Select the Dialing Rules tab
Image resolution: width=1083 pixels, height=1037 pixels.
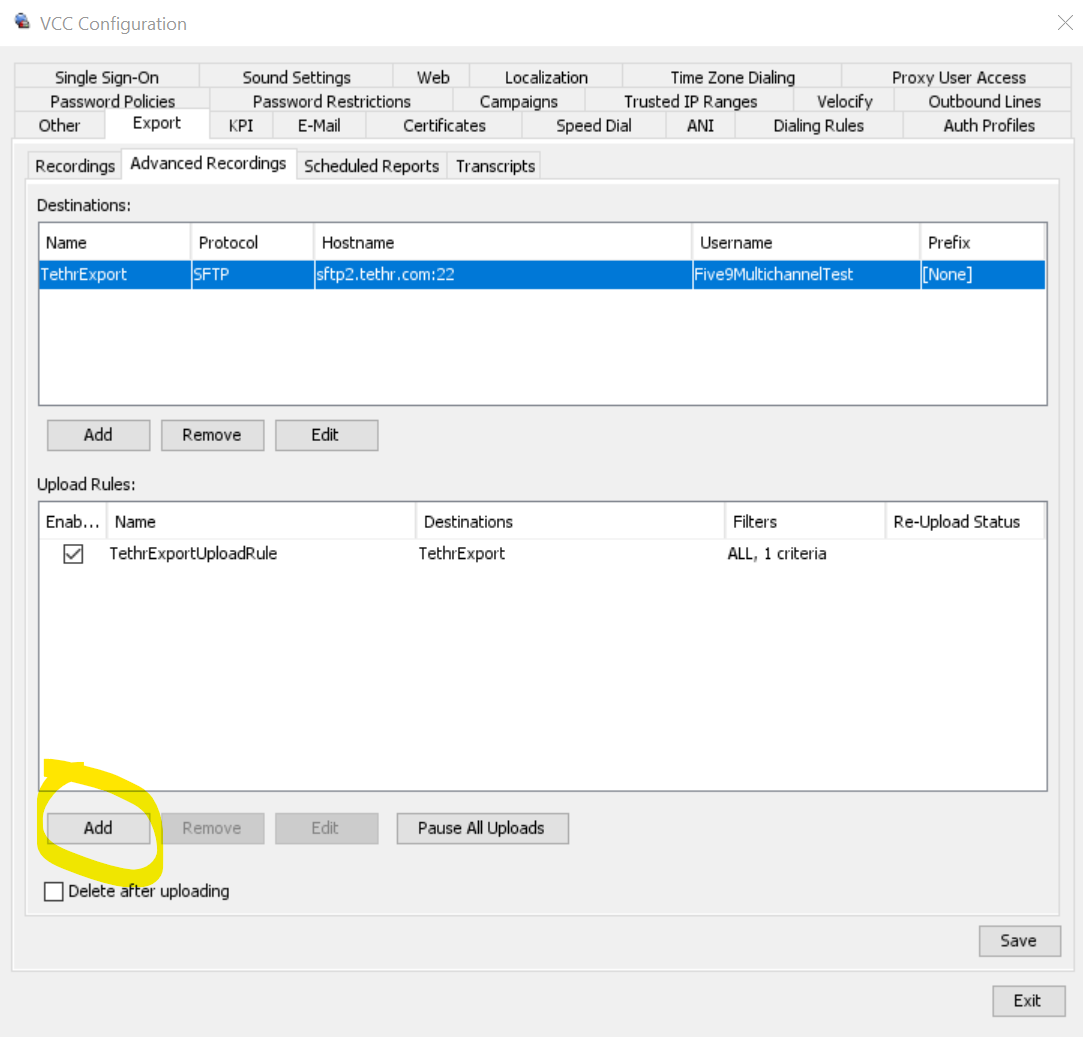(x=818, y=125)
